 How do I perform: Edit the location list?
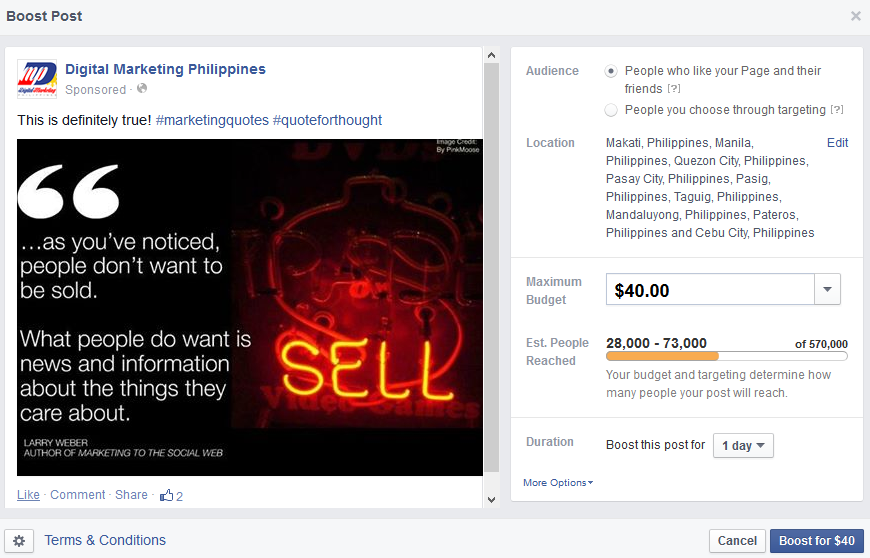pyautogui.click(x=837, y=143)
